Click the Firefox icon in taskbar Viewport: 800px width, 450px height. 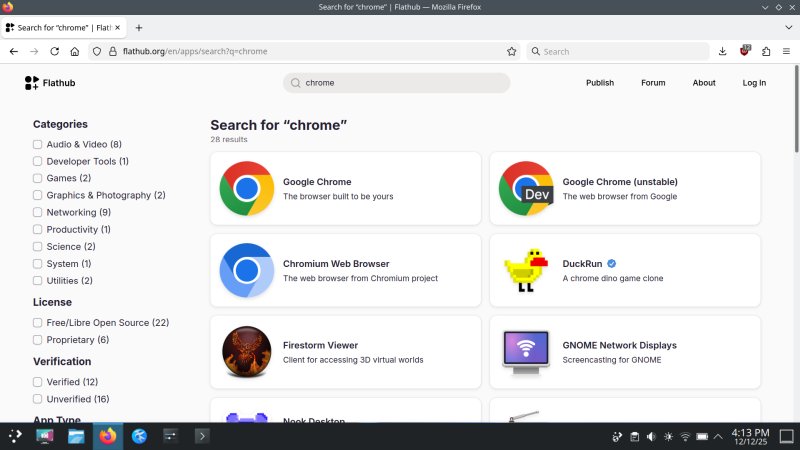point(108,436)
